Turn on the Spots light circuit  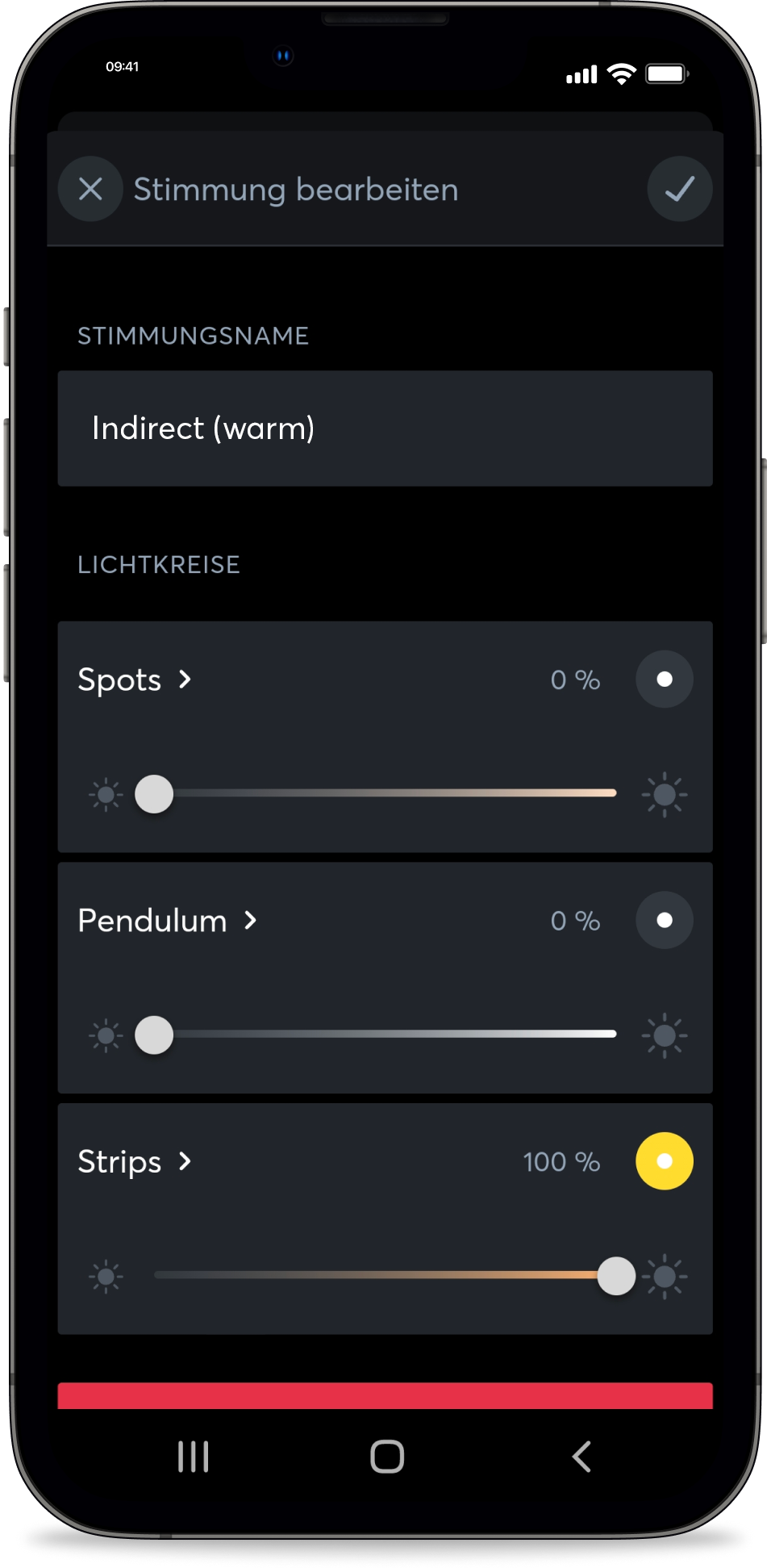click(x=665, y=679)
